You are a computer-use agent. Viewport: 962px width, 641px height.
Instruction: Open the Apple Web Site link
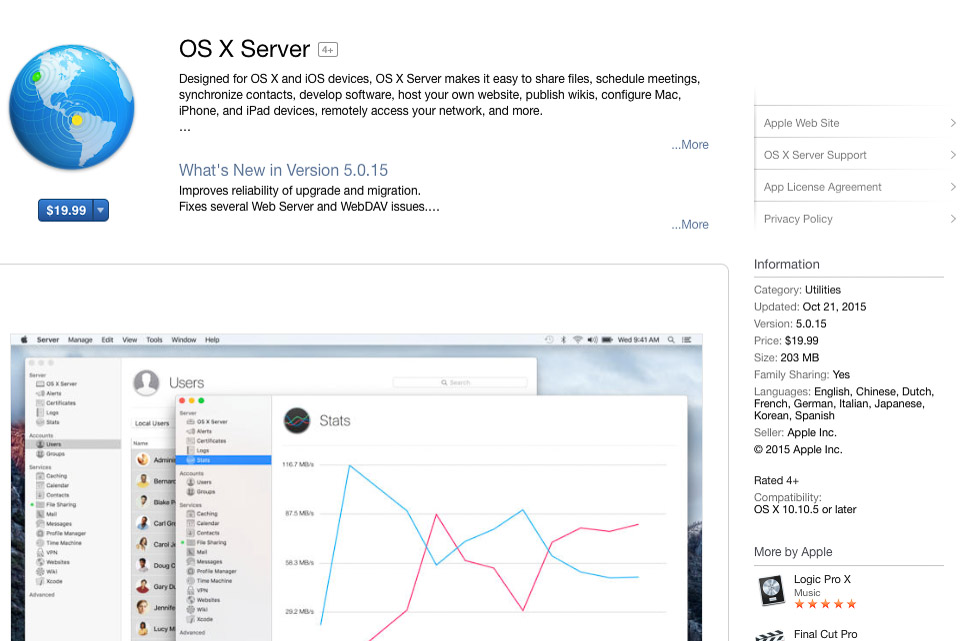pos(801,123)
